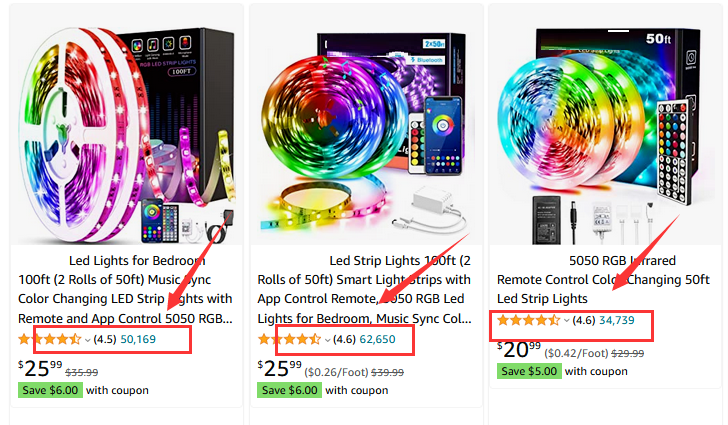Expand rating chevron next to (4.5)

coord(87,340)
